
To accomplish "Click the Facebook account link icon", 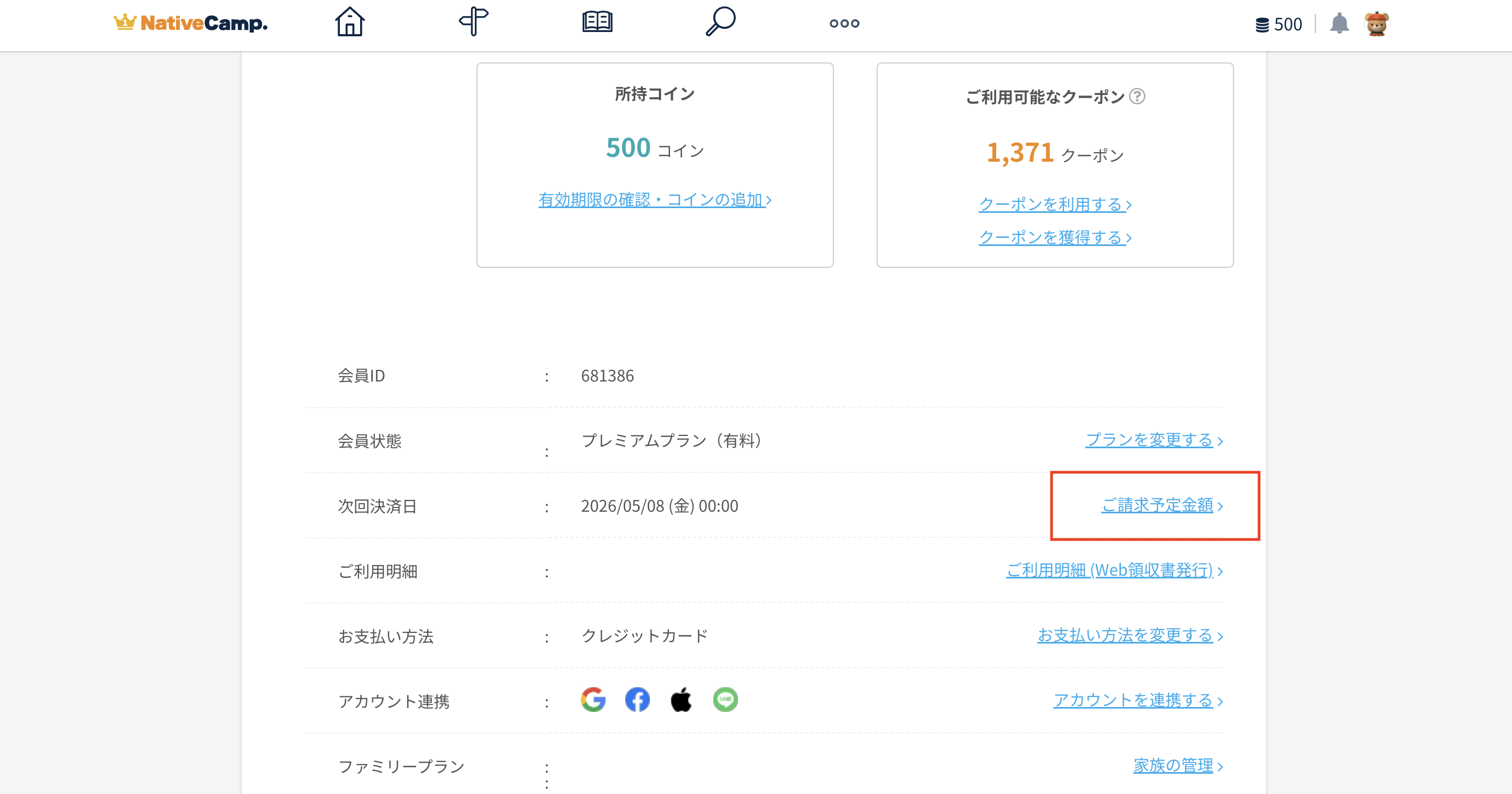I will pyautogui.click(x=637, y=700).
